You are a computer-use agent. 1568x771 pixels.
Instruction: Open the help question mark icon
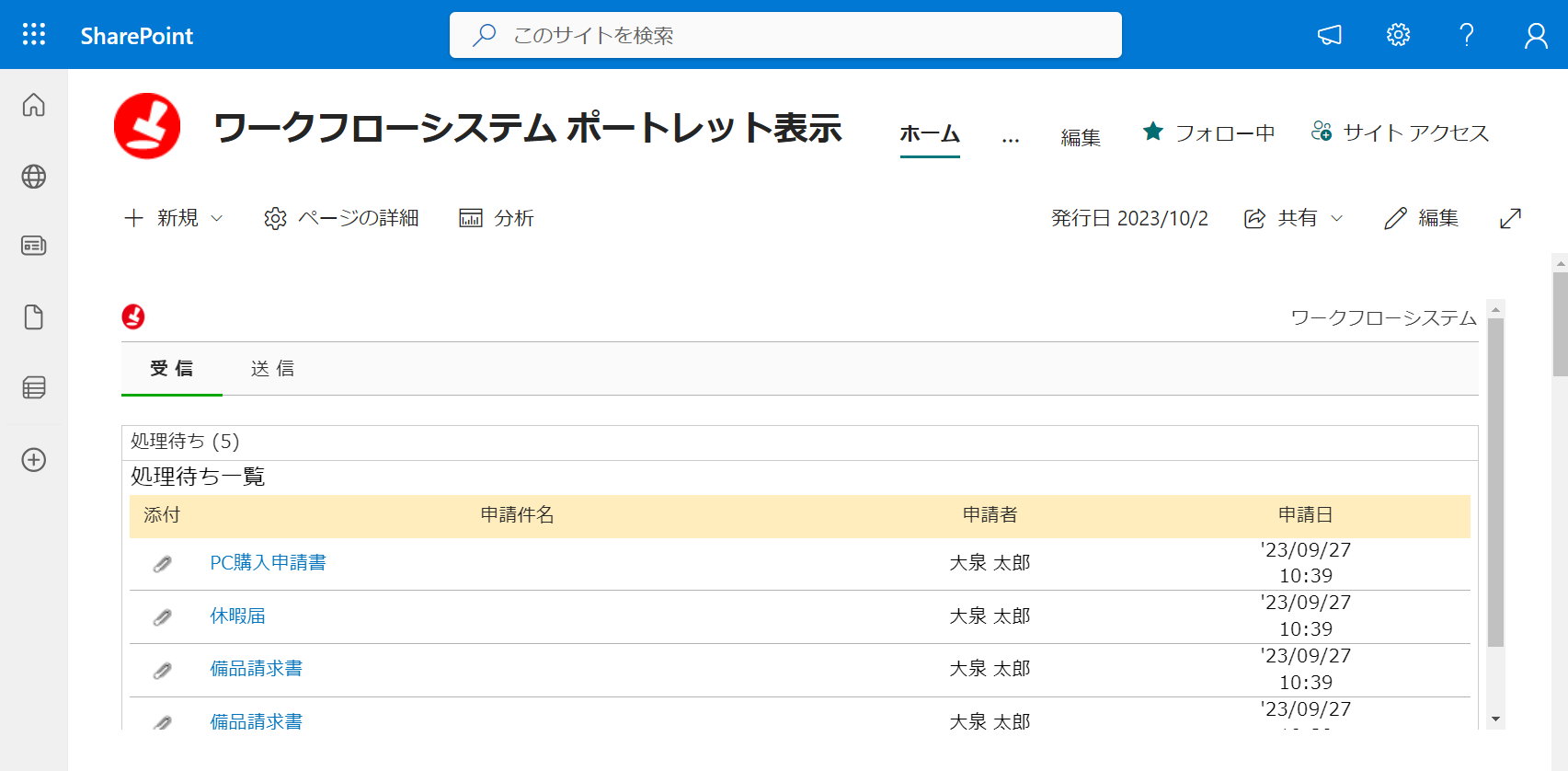coord(1467,35)
